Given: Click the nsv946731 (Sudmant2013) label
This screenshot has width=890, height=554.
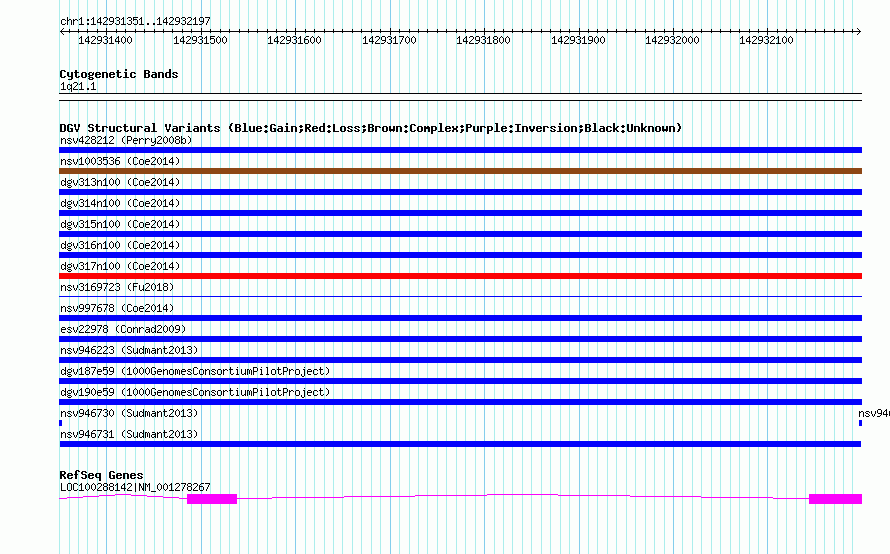Looking at the screenshot, I should 129,434.
